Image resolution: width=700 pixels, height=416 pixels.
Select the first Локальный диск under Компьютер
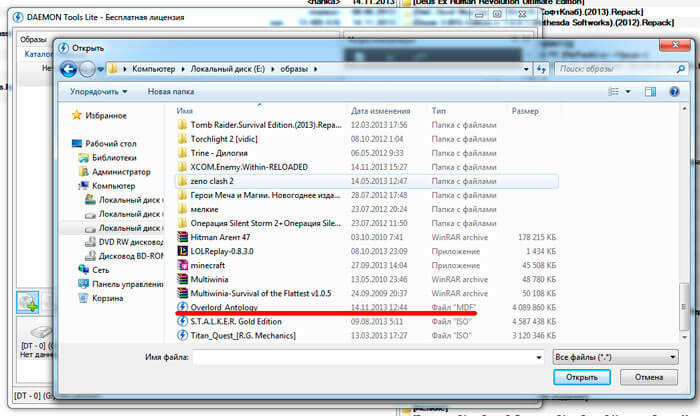[124, 200]
